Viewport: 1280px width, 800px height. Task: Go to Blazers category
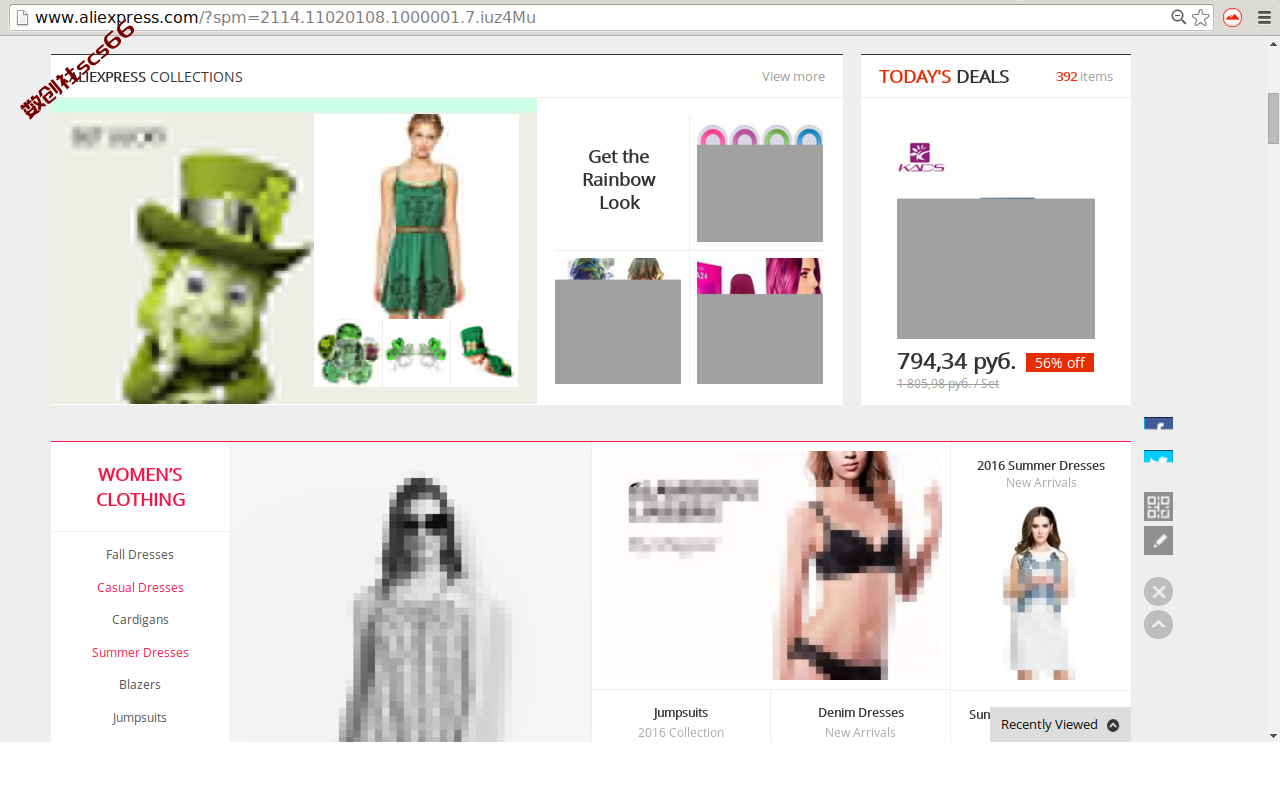click(140, 685)
